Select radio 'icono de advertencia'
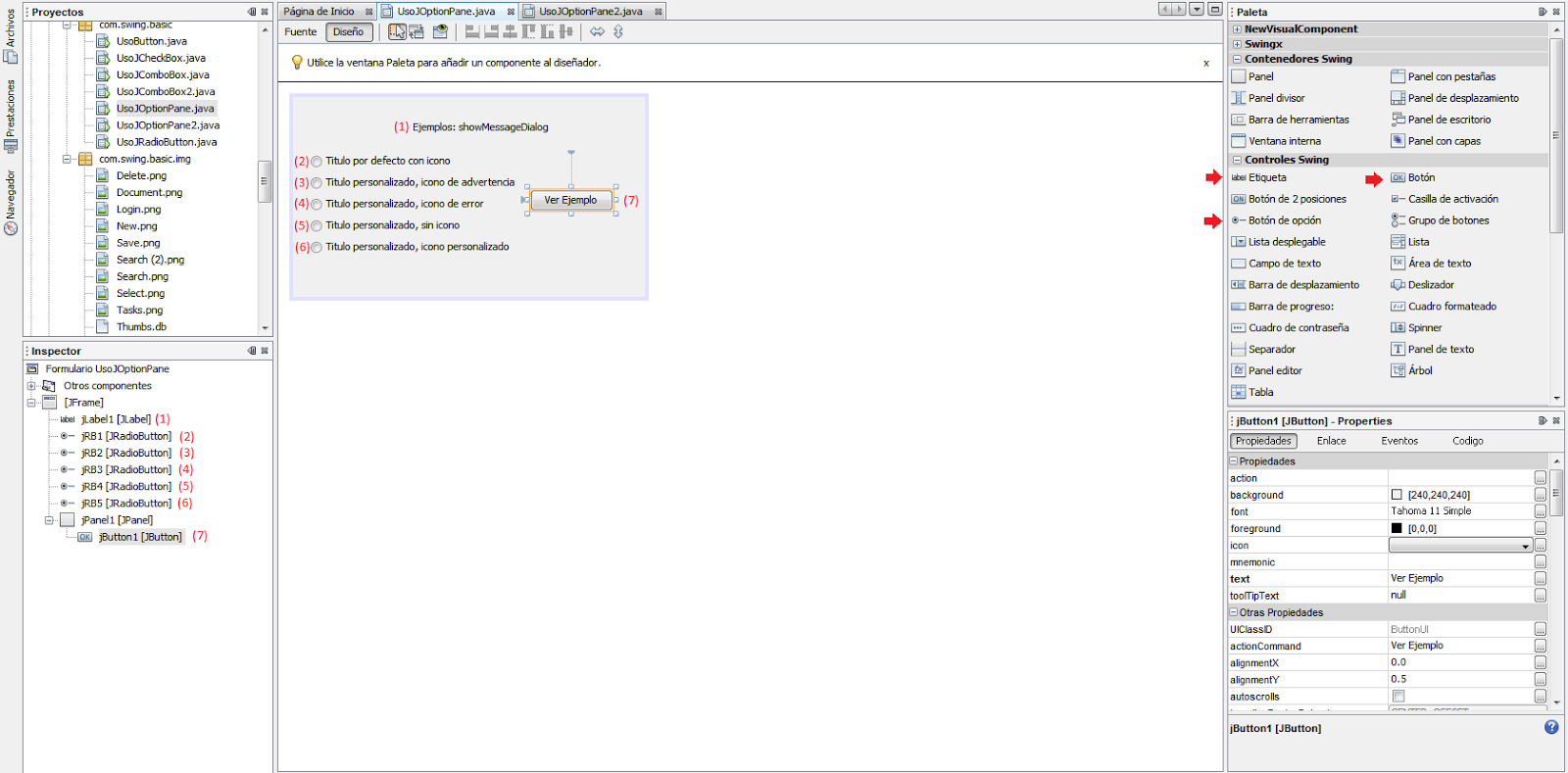The width and height of the screenshot is (1568, 773). 317,183
